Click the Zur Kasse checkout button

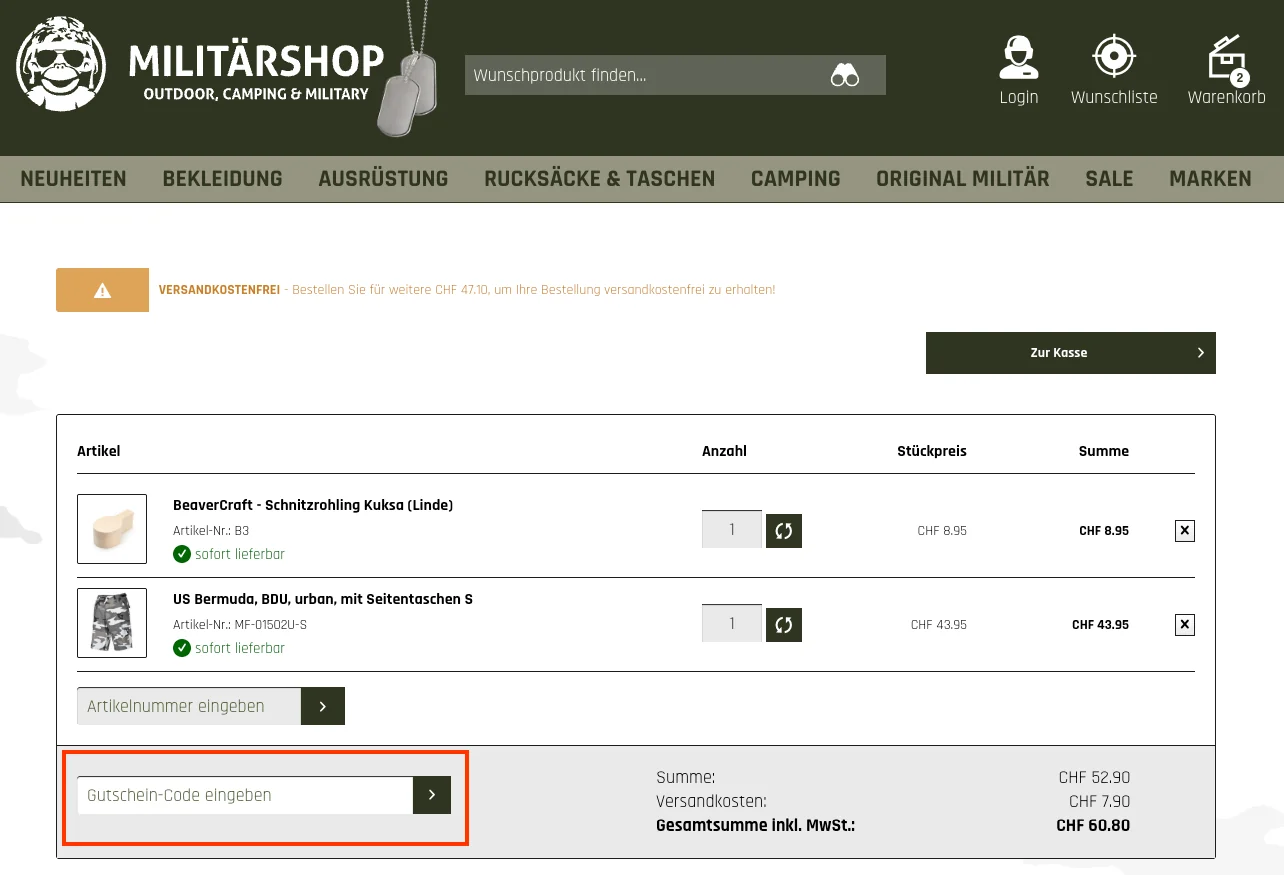click(x=1070, y=352)
